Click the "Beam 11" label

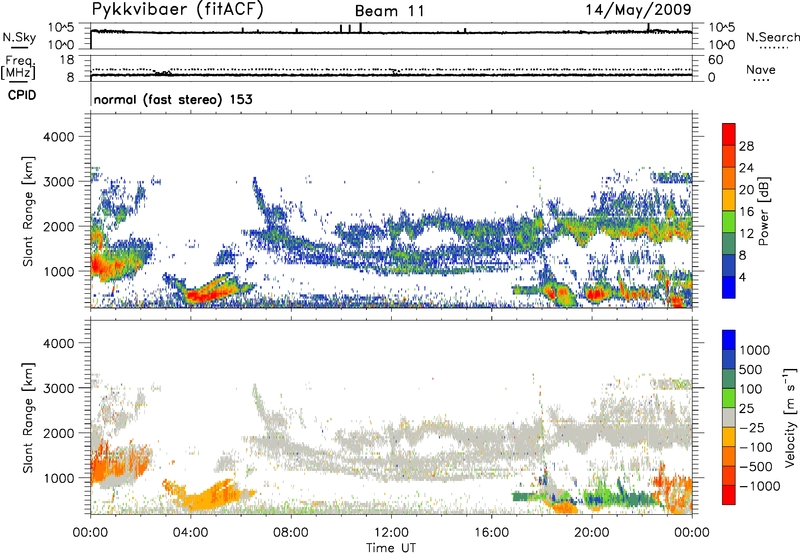[389, 11]
